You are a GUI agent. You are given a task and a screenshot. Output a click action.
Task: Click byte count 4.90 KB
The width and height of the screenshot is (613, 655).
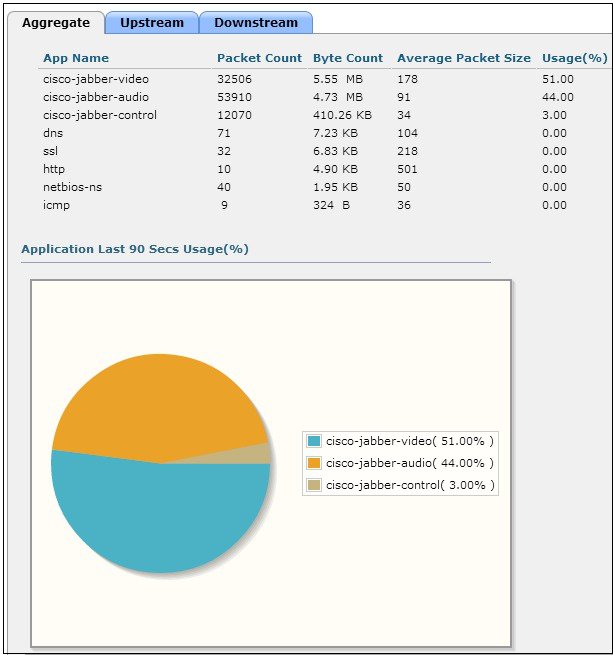(x=336, y=169)
